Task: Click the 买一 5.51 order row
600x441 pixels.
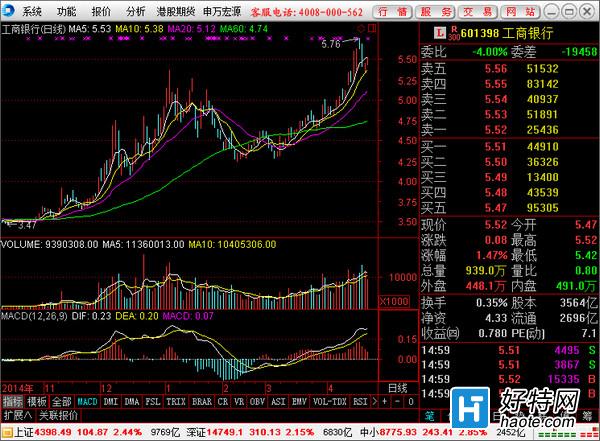Action: 509,146
